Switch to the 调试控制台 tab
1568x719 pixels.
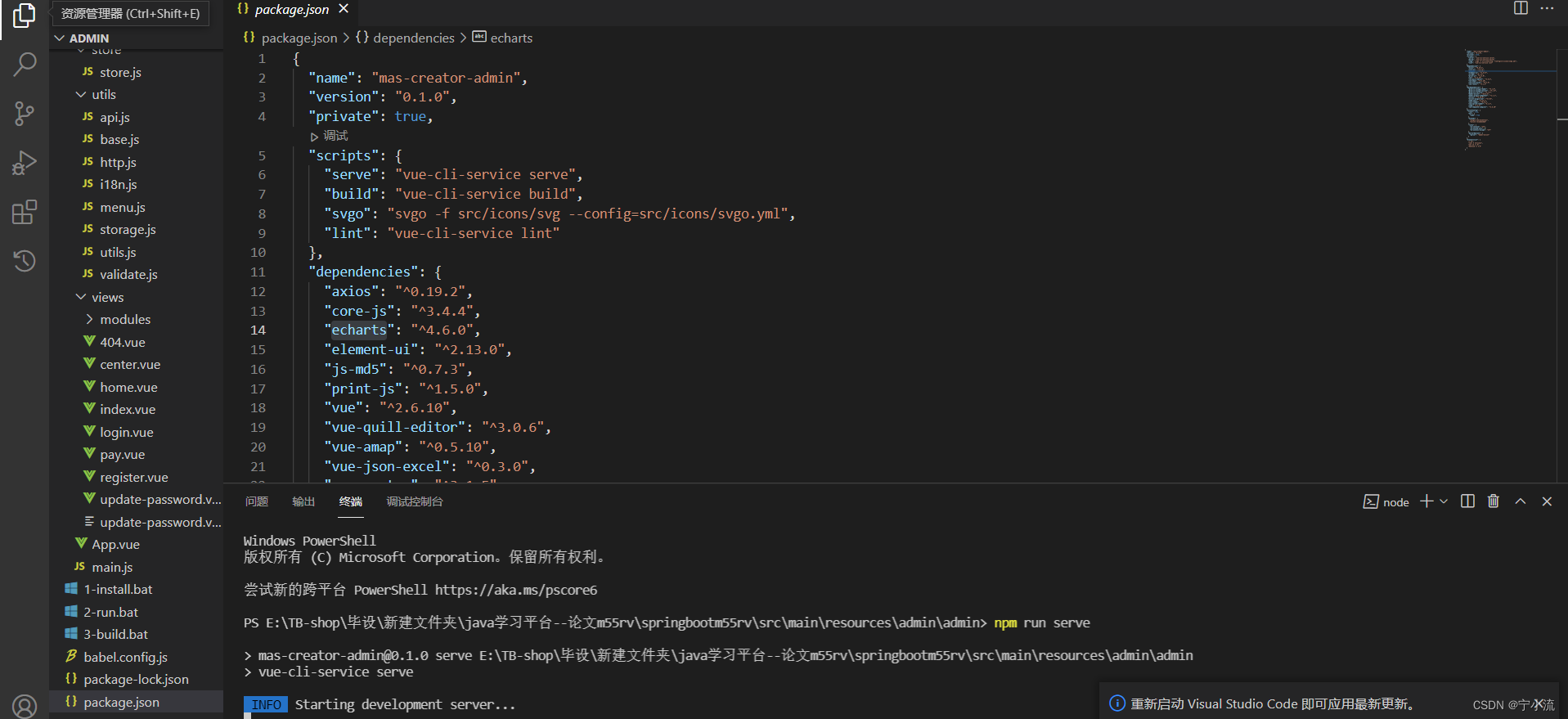[x=415, y=501]
